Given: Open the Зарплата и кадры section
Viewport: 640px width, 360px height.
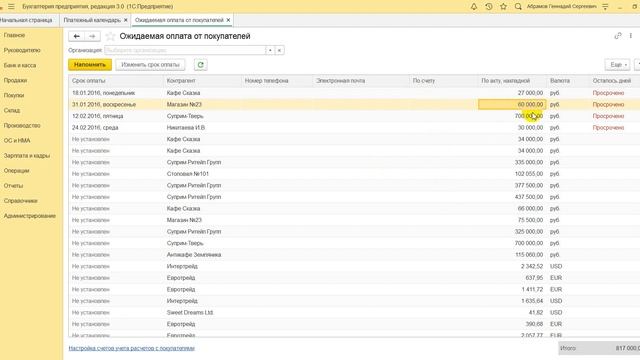Looking at the screenshot, I should (x=27, y=156).
